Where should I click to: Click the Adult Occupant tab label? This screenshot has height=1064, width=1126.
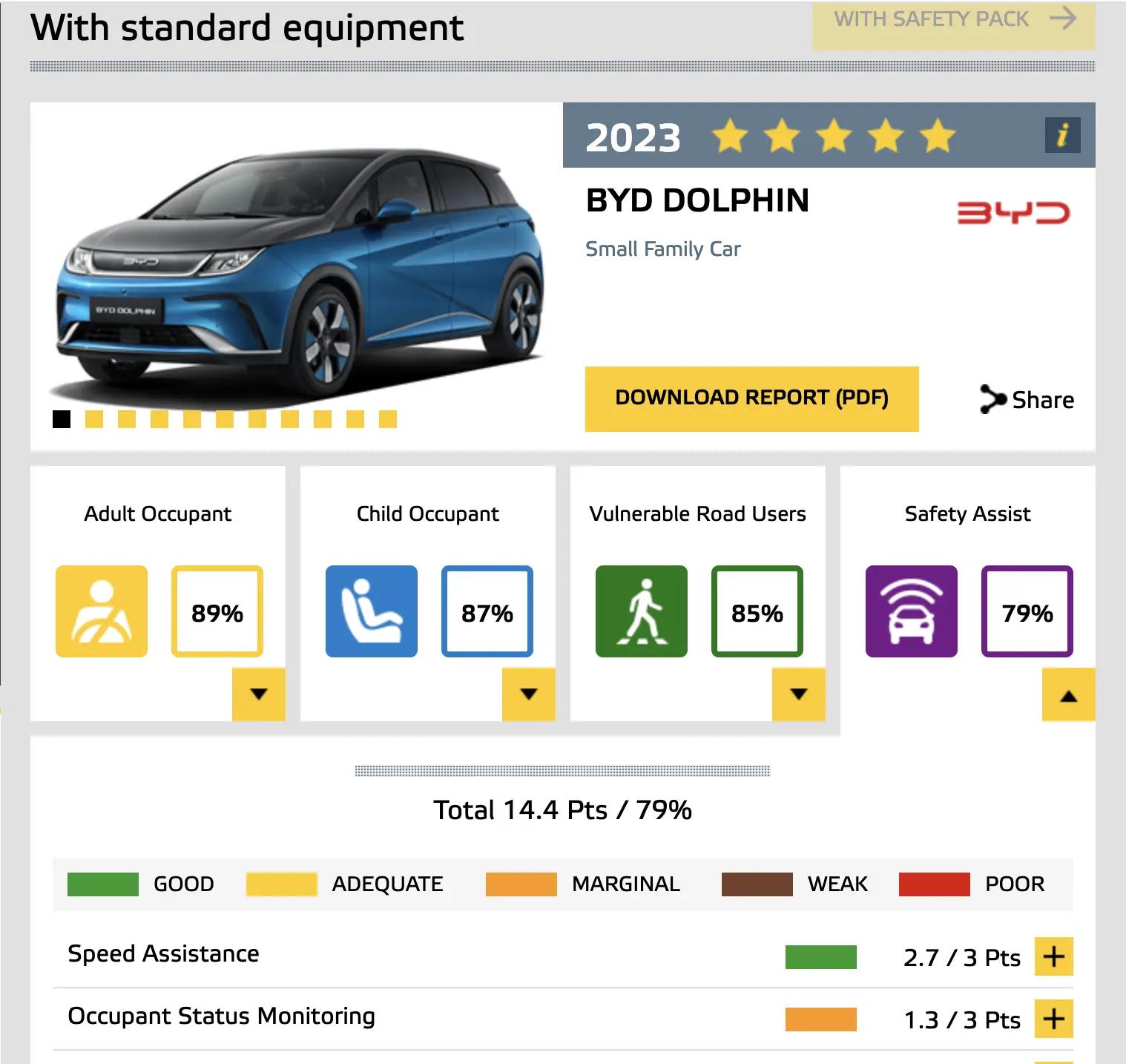point(158,513)
